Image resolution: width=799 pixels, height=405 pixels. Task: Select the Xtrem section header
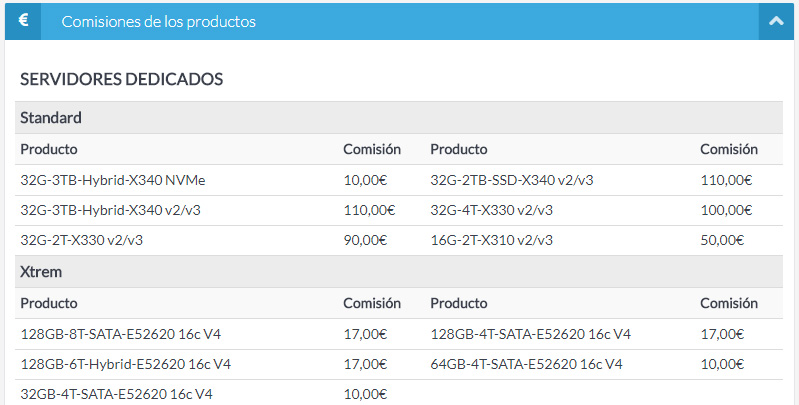coord(42,272)
